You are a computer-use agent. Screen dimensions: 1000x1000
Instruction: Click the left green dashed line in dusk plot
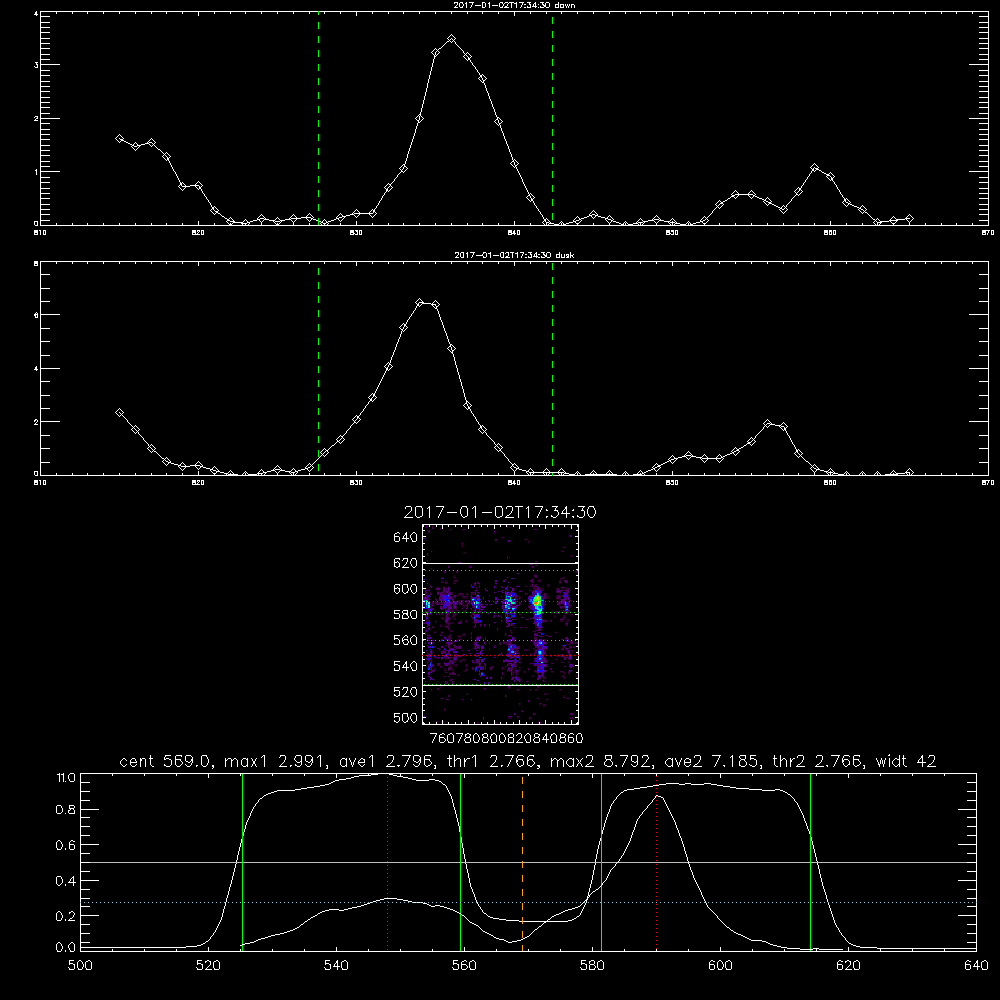(318, 369)
